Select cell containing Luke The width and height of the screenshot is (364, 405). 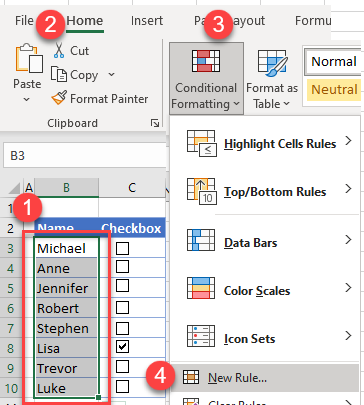66,388
